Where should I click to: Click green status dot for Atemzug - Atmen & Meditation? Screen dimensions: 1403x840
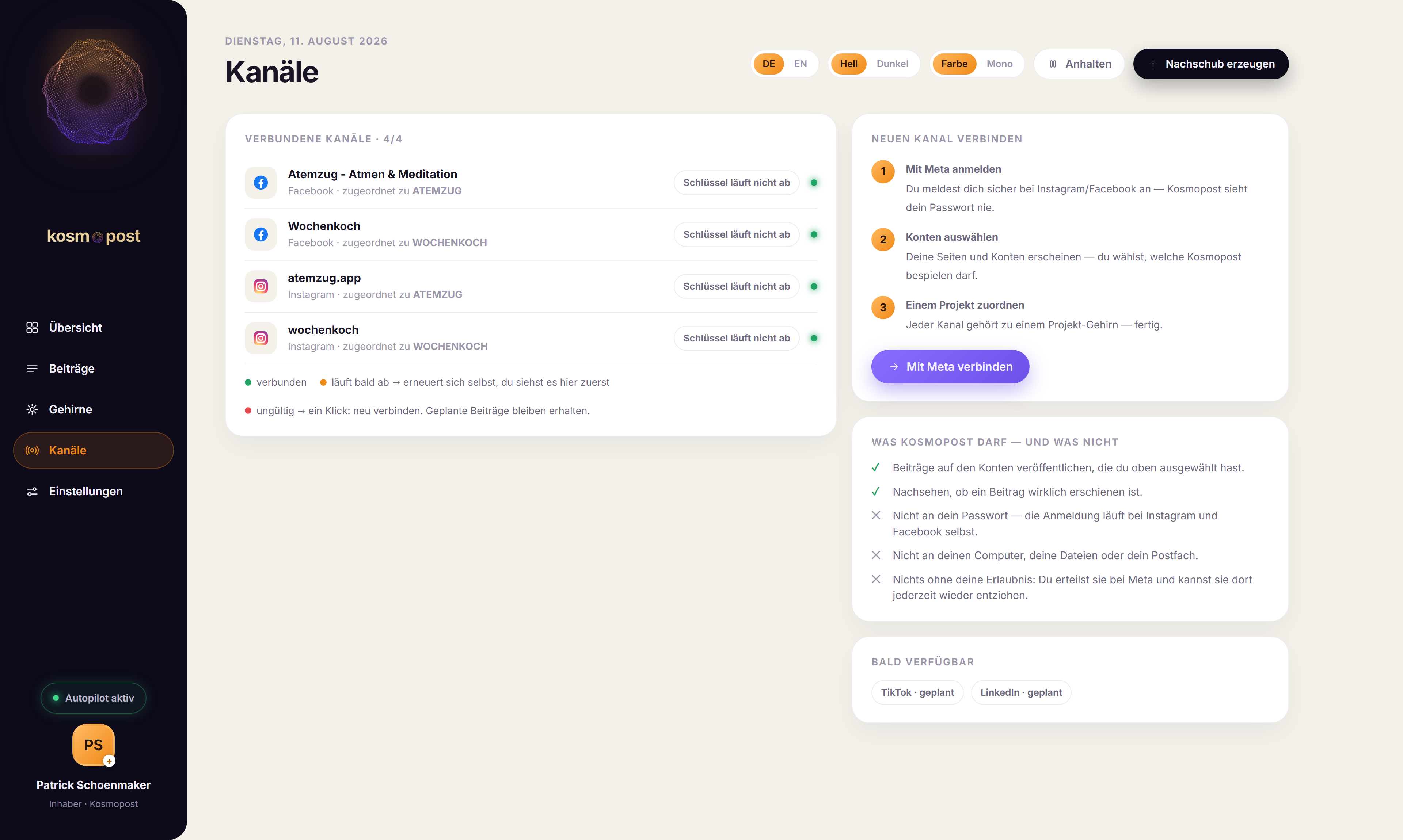coord(814,182)
